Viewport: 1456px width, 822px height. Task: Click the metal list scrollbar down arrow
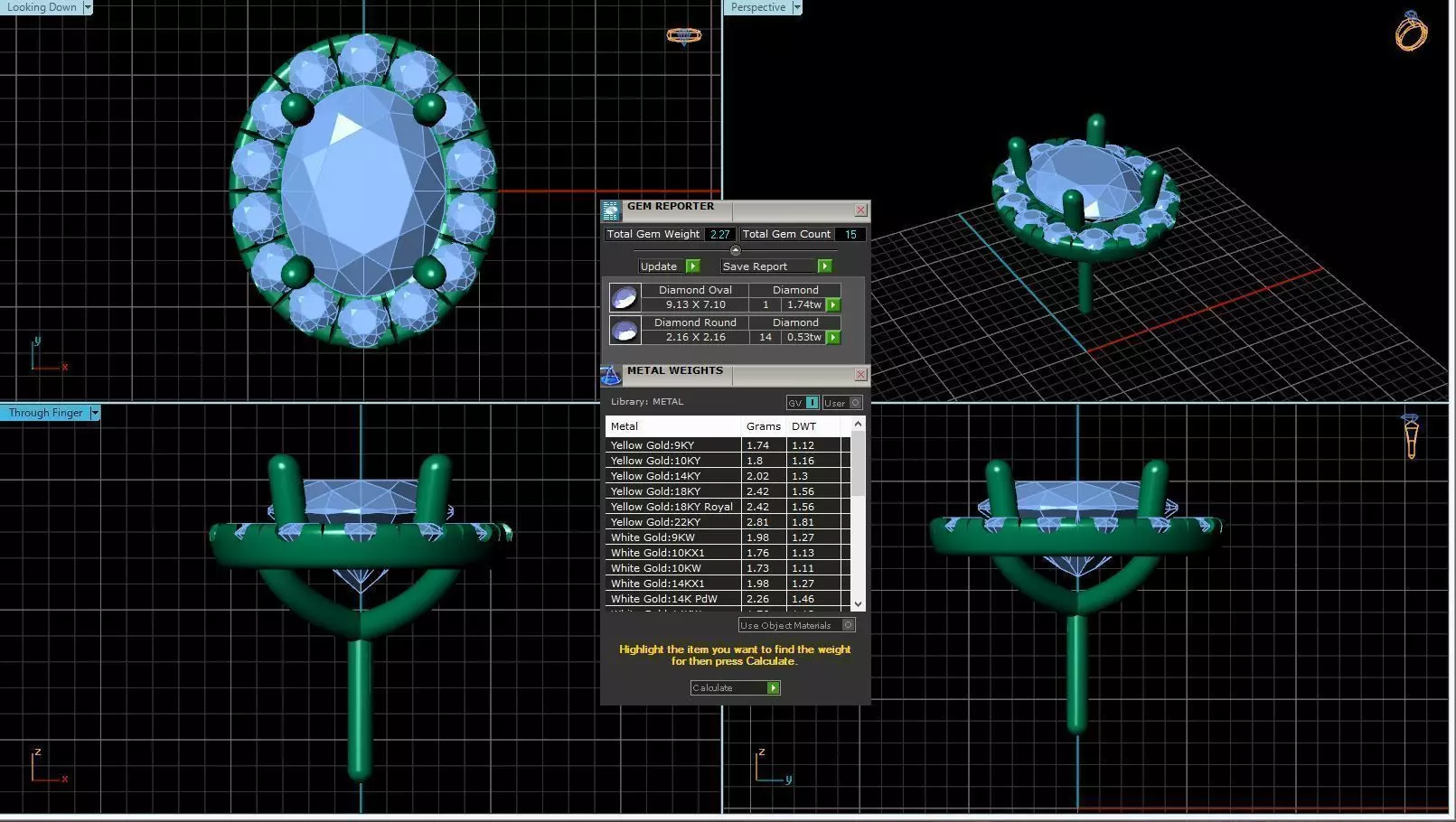tap(858, 604)
